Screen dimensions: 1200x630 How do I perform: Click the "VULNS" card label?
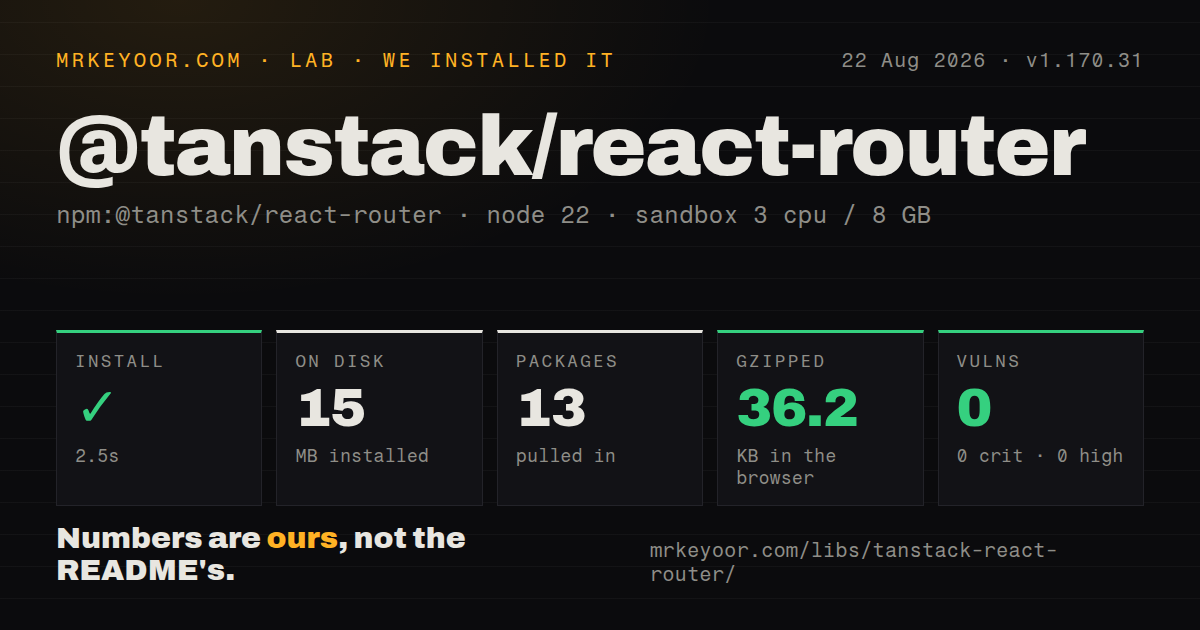pos(988,362)
